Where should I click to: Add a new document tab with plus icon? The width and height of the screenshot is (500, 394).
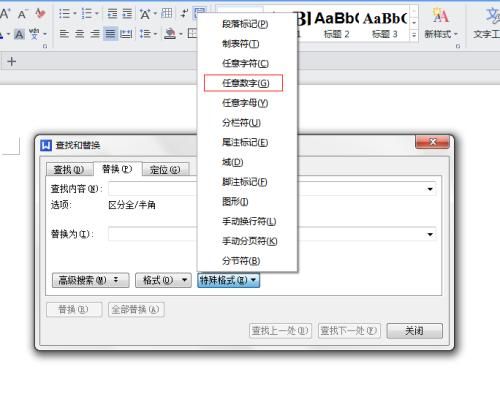point(12,61)
